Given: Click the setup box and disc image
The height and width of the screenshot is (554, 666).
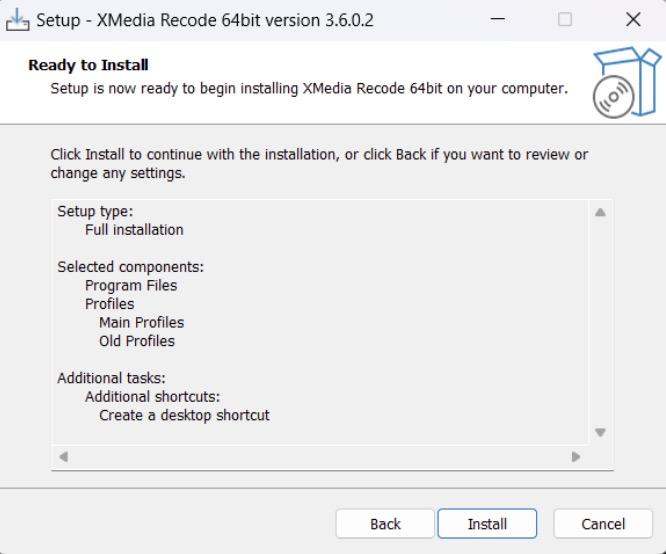Looking at the screenshot, I should (626, 82).
